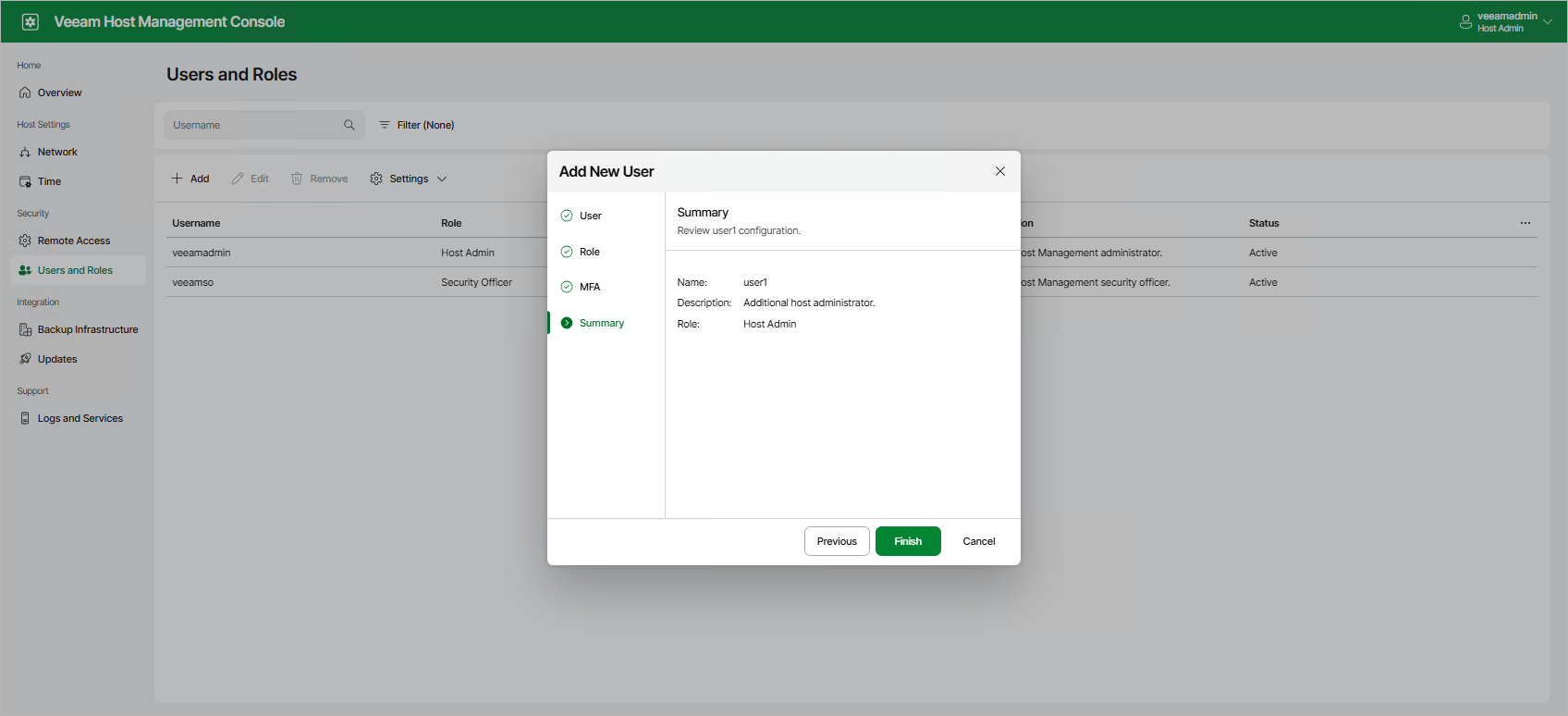Click the Role step checkmark icon

[x=567, y=252]
